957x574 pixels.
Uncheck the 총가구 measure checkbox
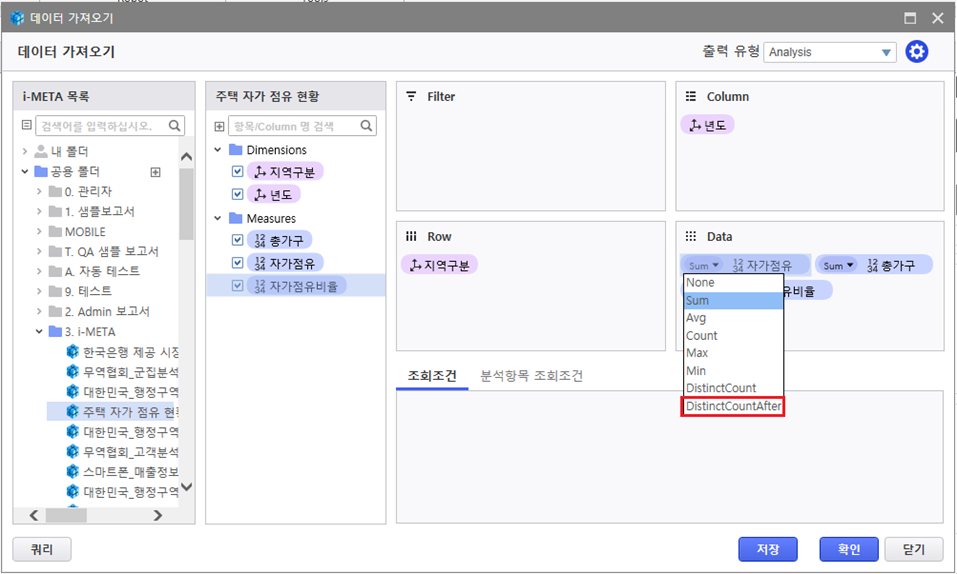click(x=237, y=240)
